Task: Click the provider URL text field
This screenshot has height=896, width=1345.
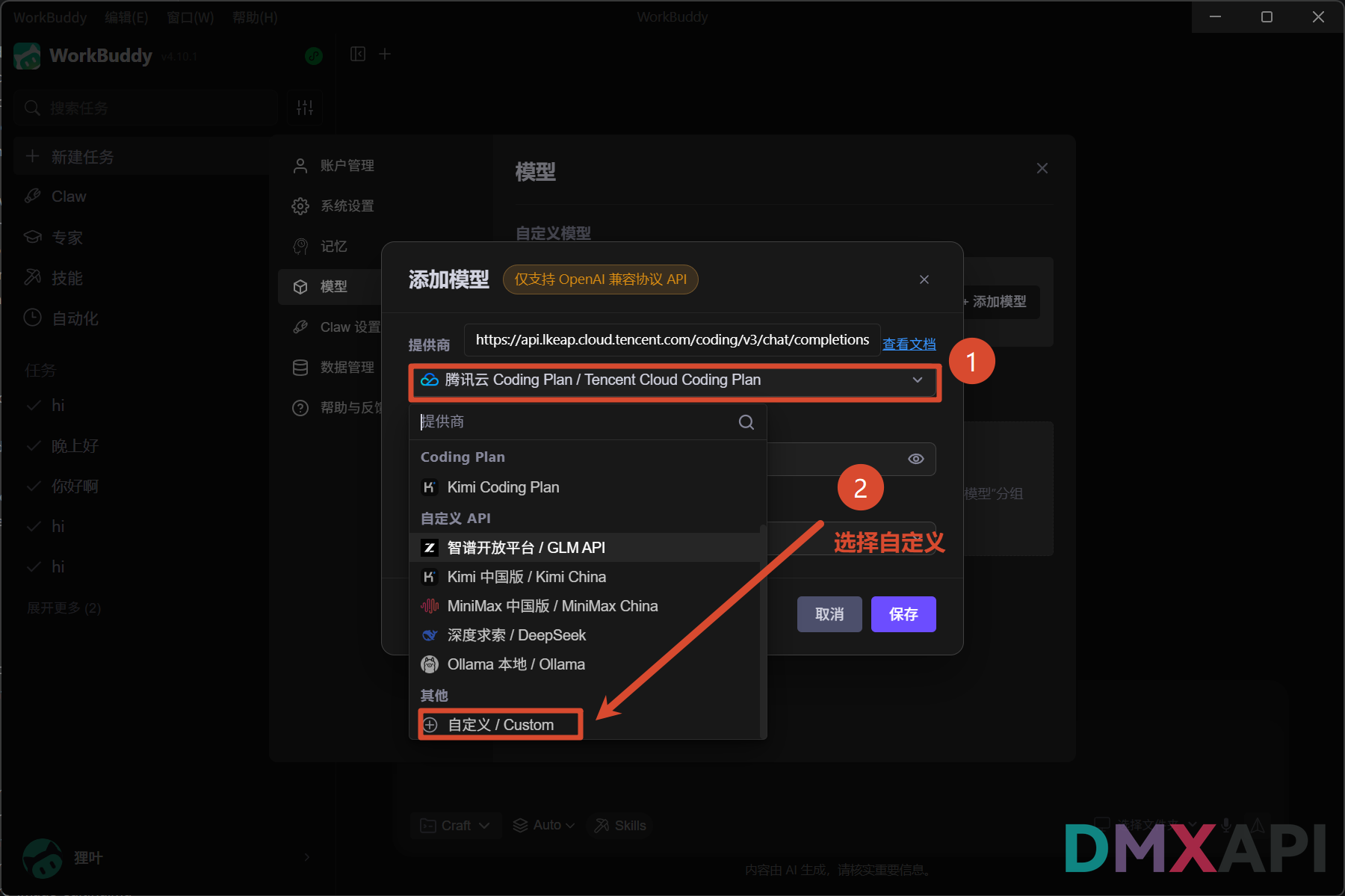Action: 672,340
